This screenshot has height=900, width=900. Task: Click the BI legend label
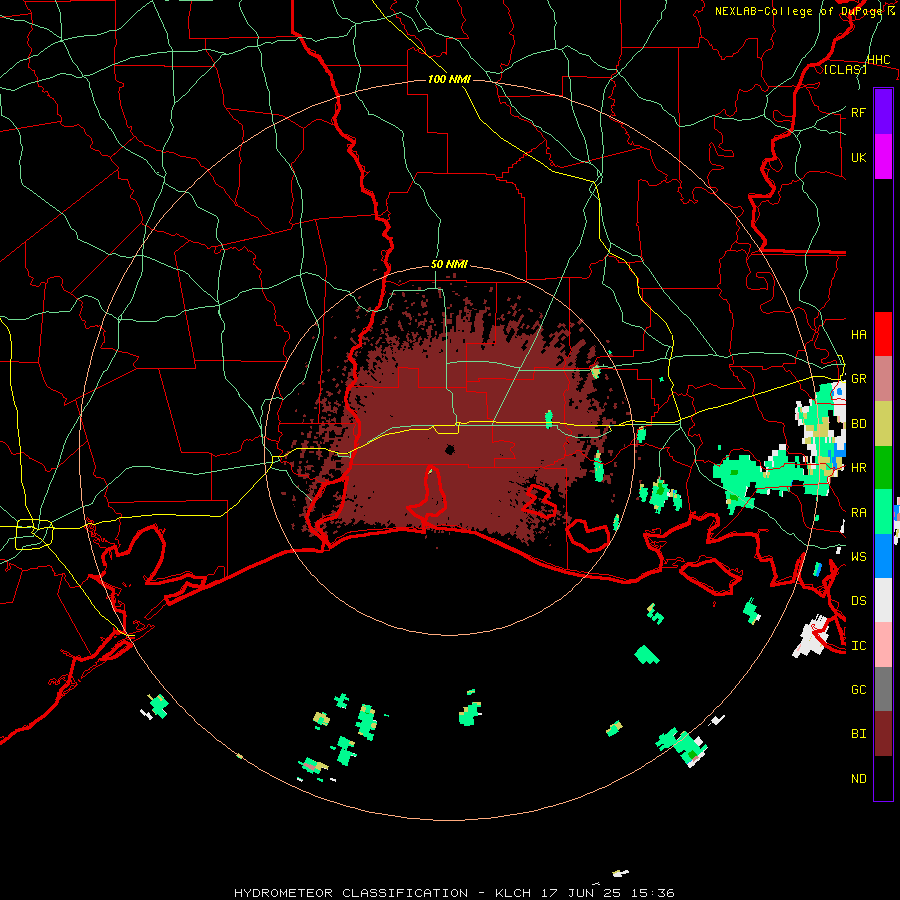coord(858,734)
